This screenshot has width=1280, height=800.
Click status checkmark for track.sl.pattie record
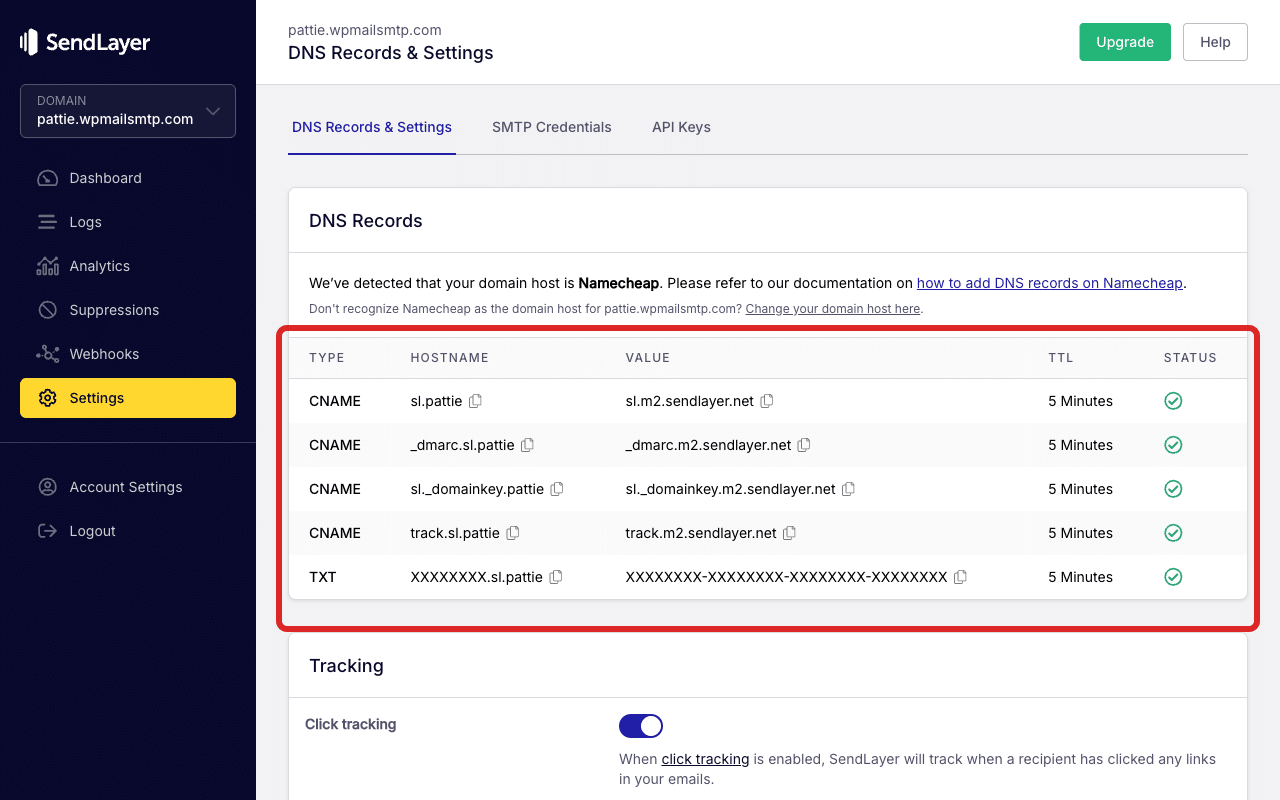[x=1173, y=533]
